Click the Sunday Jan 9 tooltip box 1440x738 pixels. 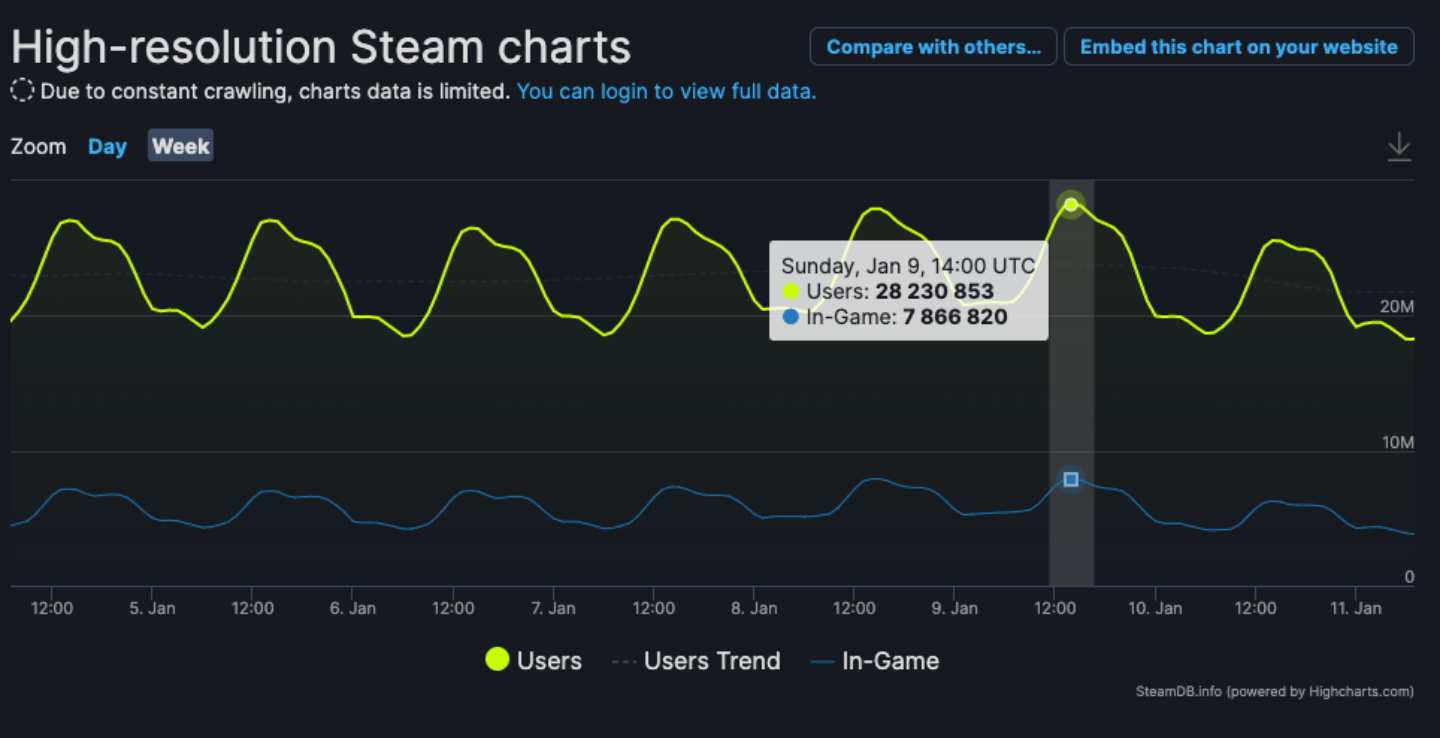pos(908,290)
